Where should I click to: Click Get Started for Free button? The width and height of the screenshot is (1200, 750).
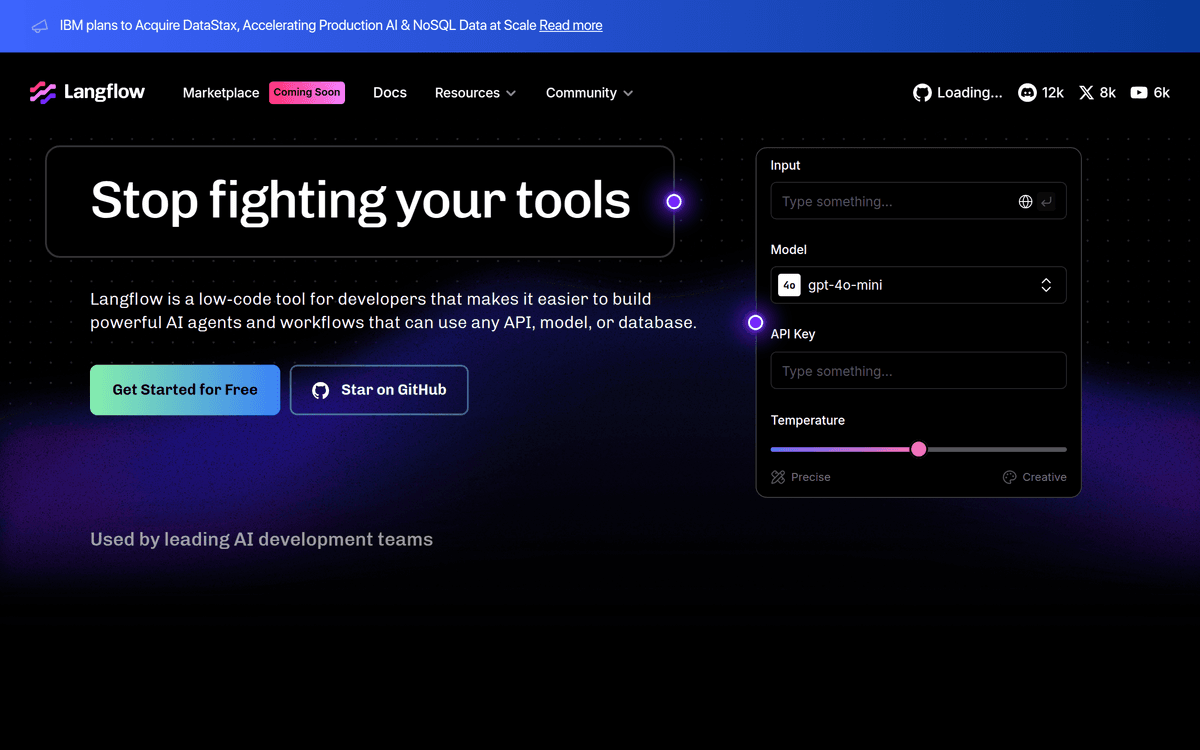click(x=185, y=390)
